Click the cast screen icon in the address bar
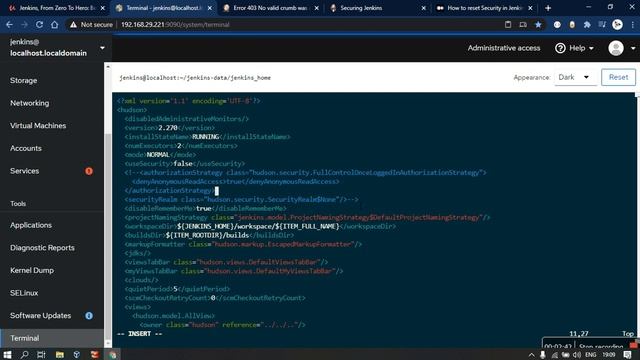Screen dimensions: 640x360 pyautogui.click(x=523, y=24)
